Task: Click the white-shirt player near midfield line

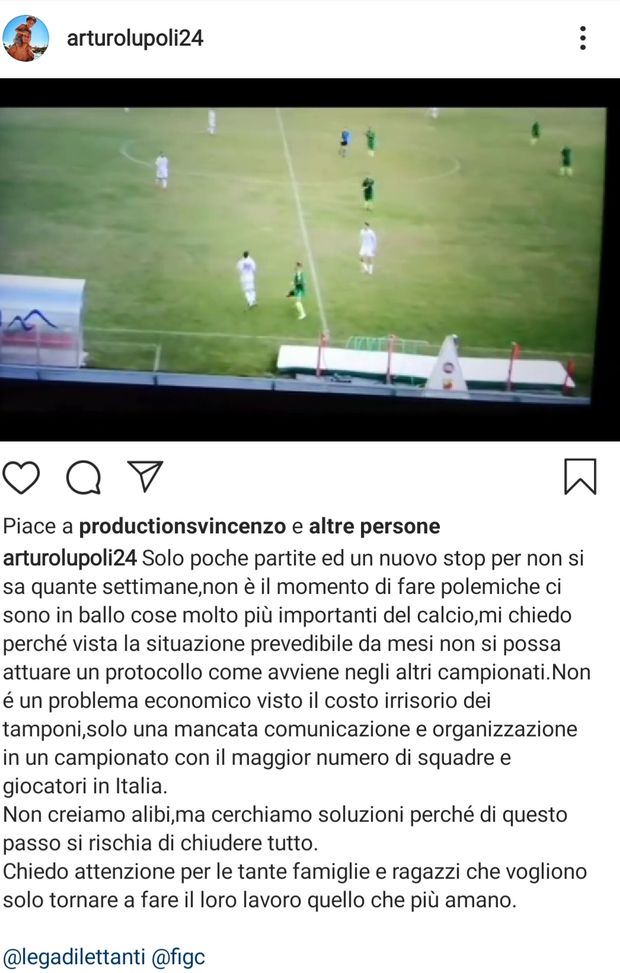Action: click(x=367, y=248)
